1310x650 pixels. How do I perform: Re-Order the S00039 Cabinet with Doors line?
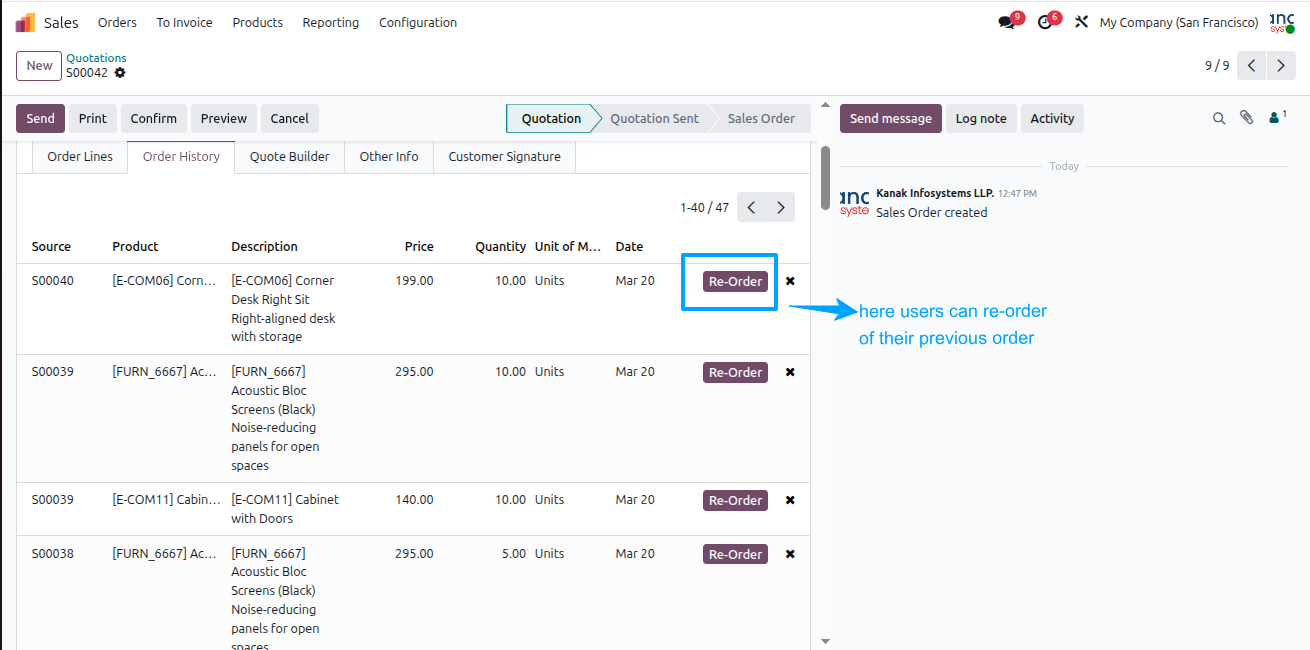[735, 501]
